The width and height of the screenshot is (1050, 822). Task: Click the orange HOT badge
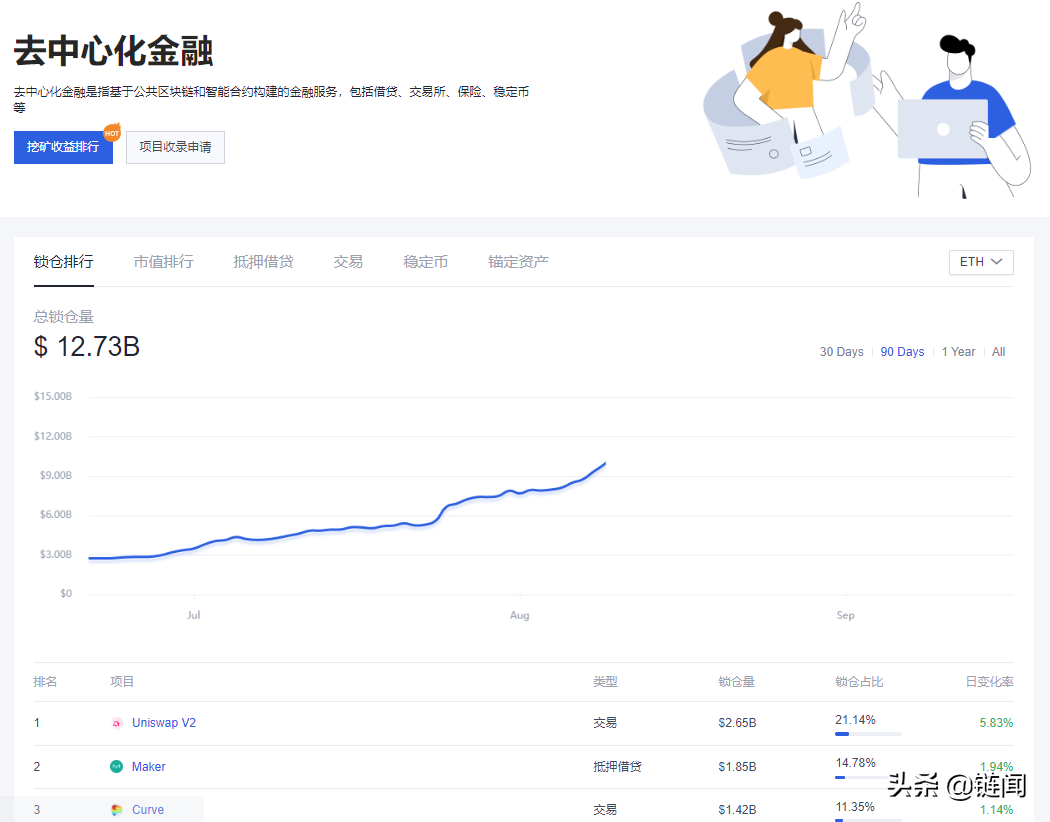pyautogui.click(x=112, y=133)
